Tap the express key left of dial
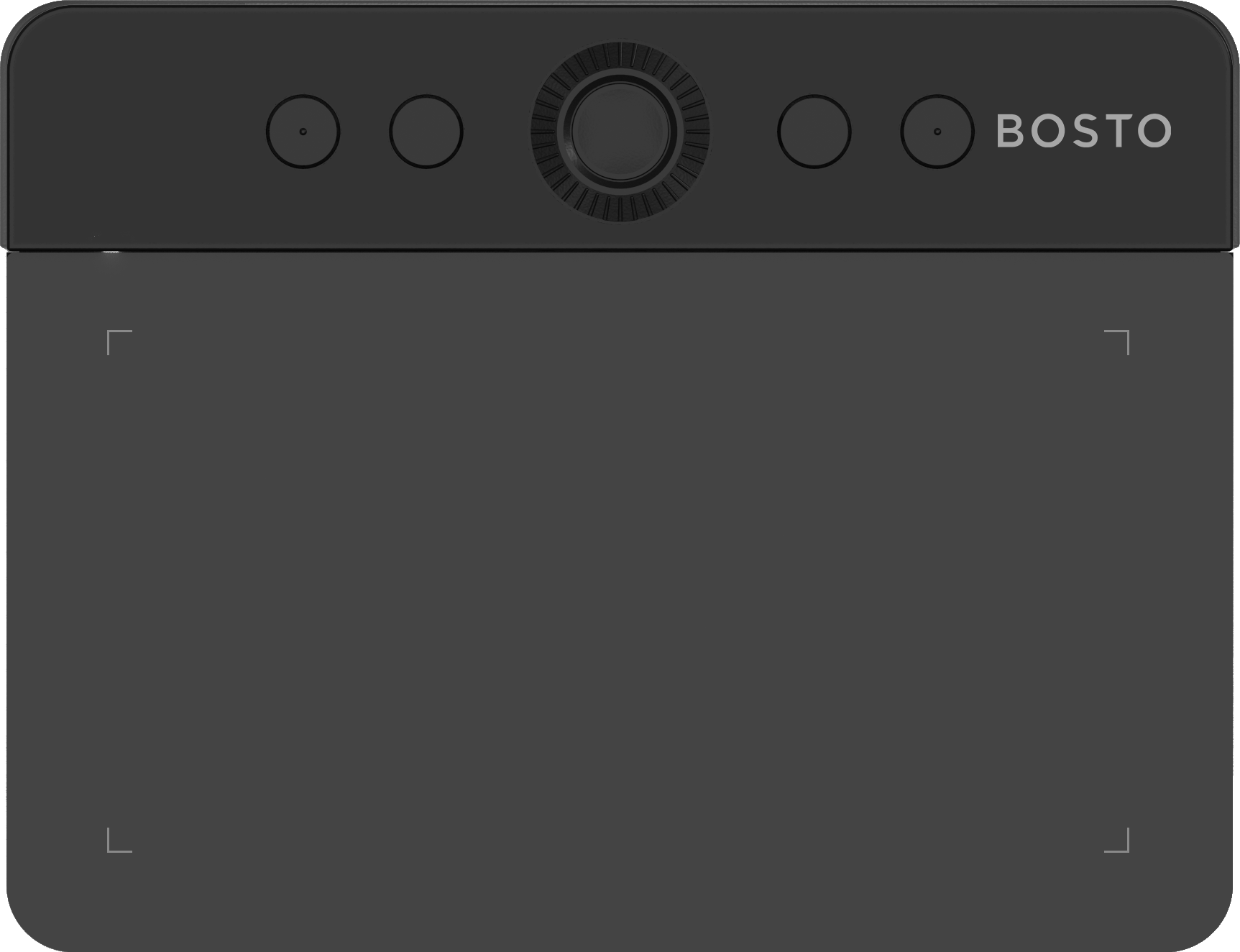 tap(426, 132)
